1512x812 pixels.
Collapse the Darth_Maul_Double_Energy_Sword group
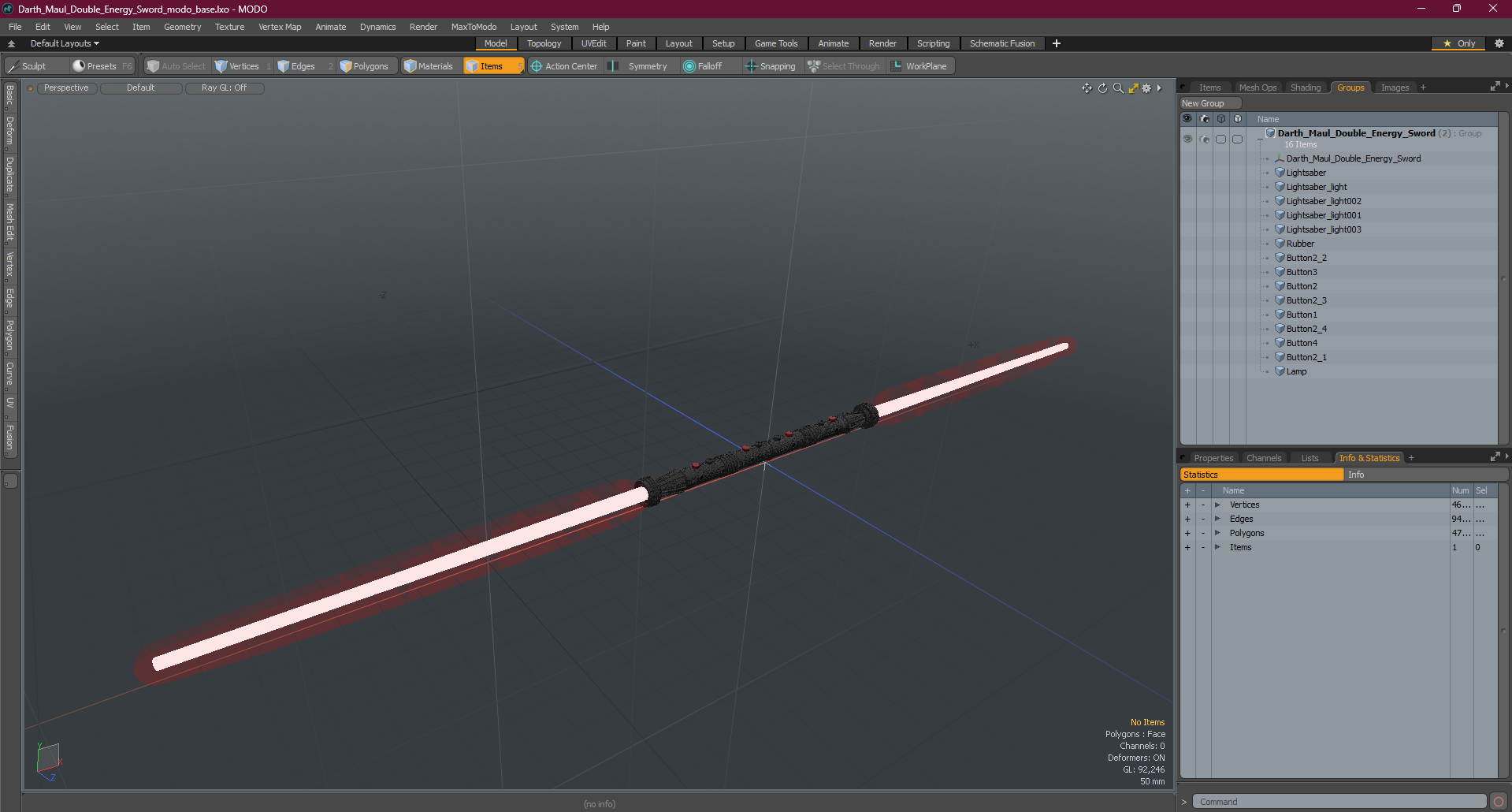(1260, 139)
